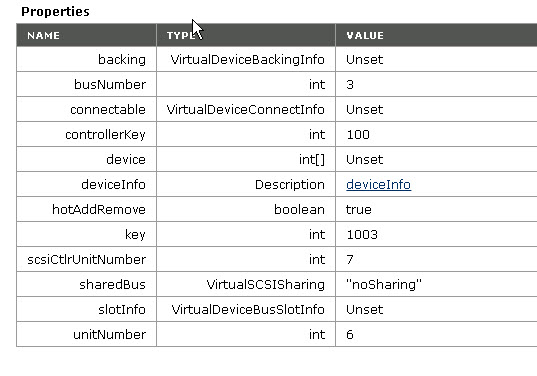This screenshot has width=537, height=376.
Task: Select the busNumber property name
Action: click(110, 85)
